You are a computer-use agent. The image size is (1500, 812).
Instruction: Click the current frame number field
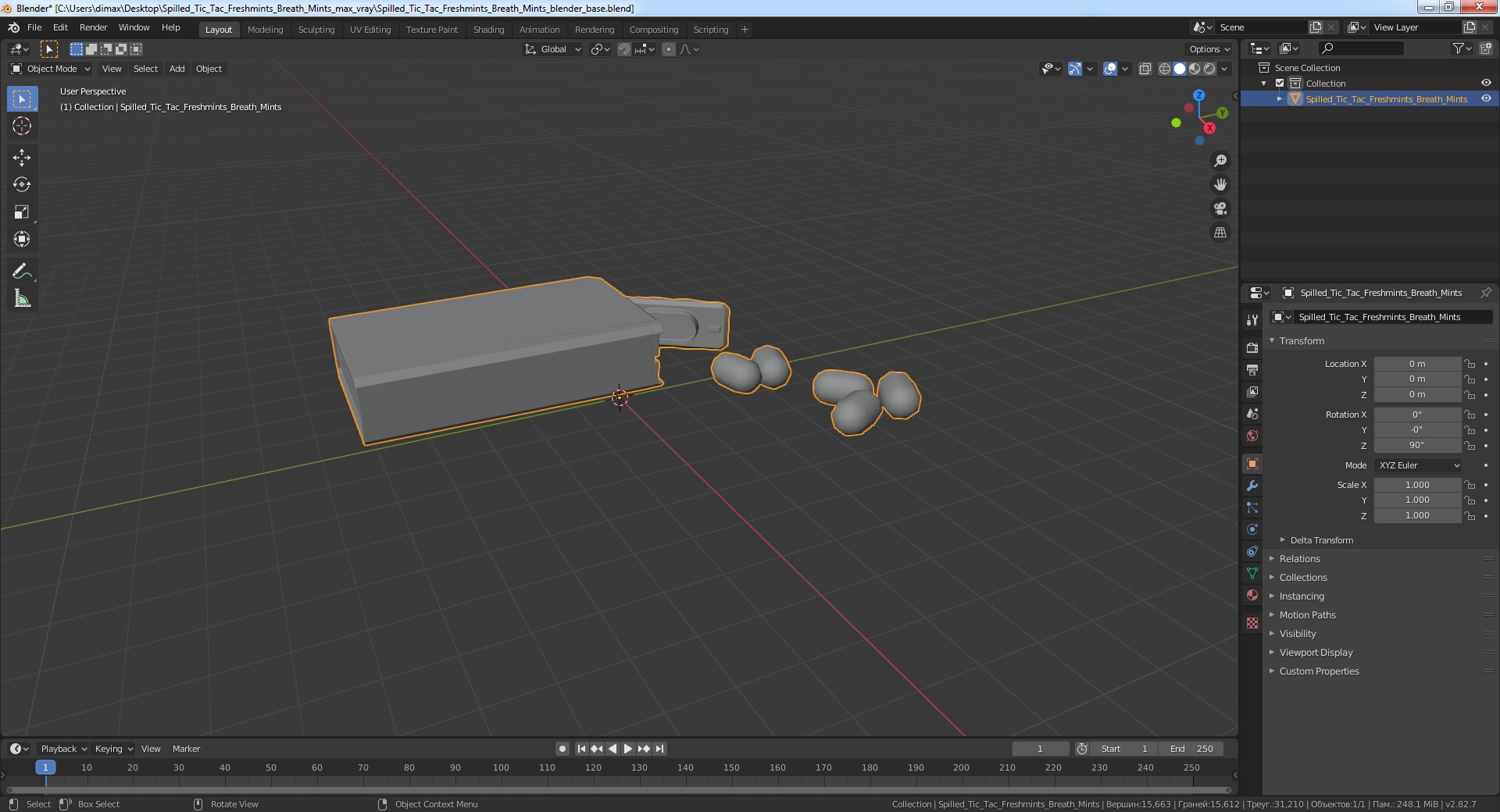(1040, 749)
